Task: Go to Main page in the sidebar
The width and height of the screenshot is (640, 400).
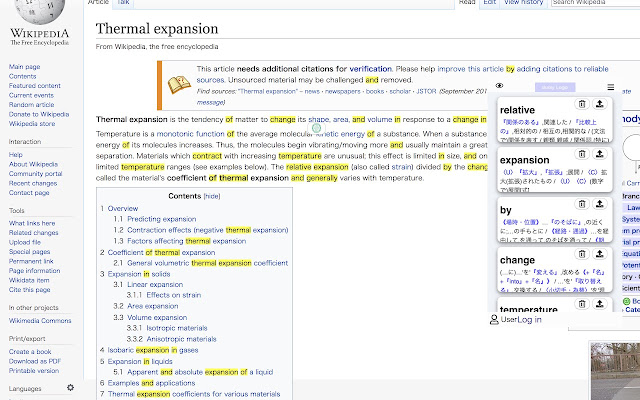Action: click(24, 67)
